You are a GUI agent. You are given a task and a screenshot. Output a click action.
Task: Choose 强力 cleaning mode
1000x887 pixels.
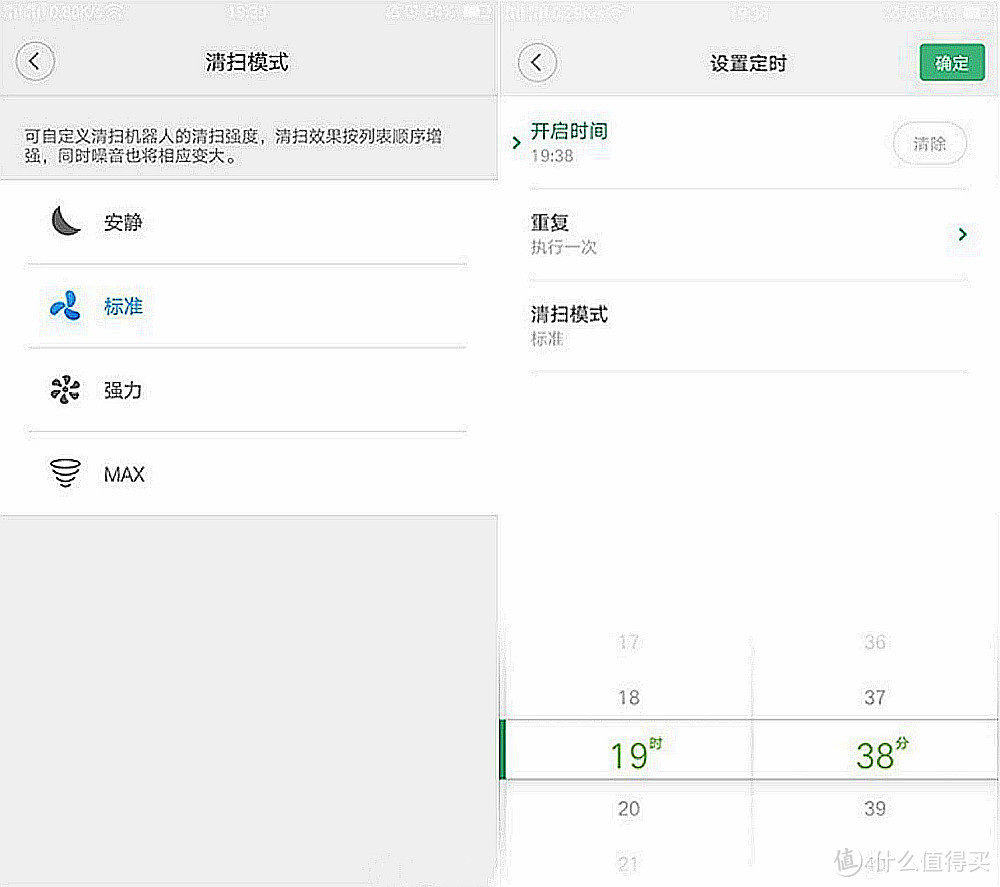pos(247,390)
